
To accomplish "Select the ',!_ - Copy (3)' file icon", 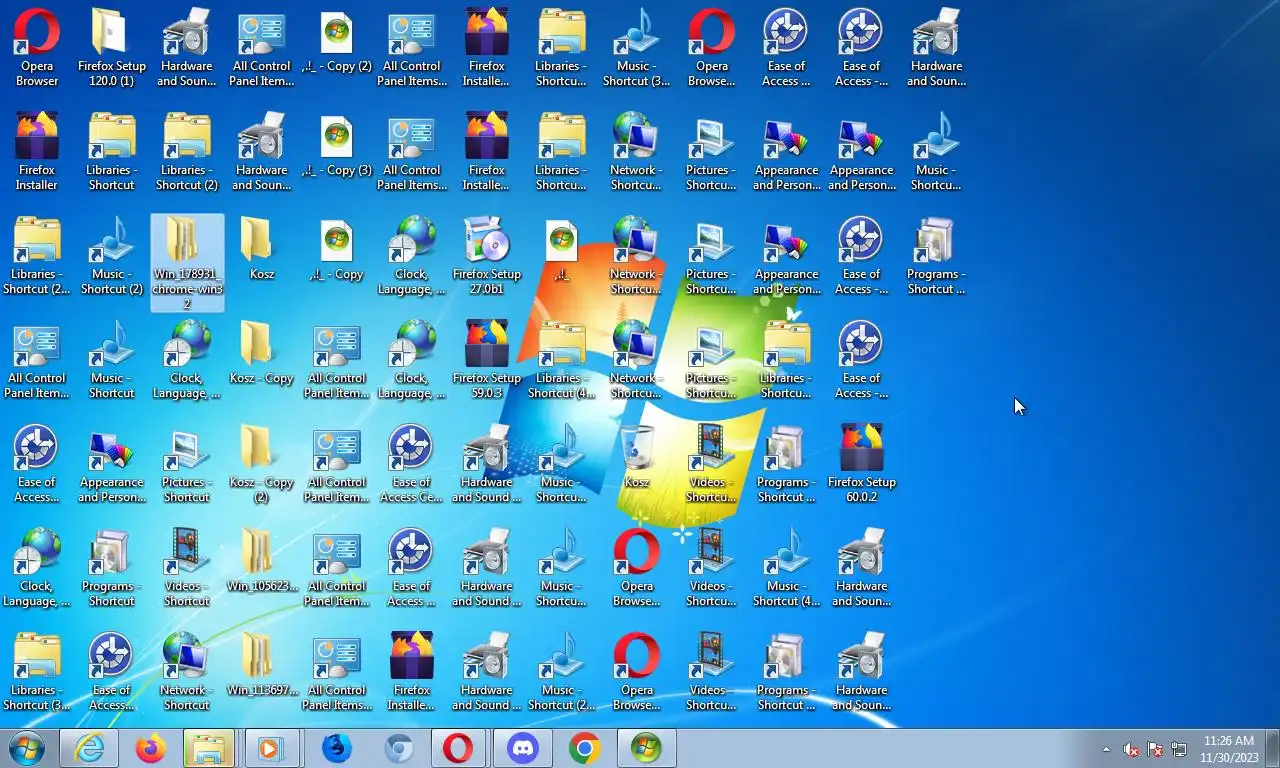I will click(x=337, y=146).
